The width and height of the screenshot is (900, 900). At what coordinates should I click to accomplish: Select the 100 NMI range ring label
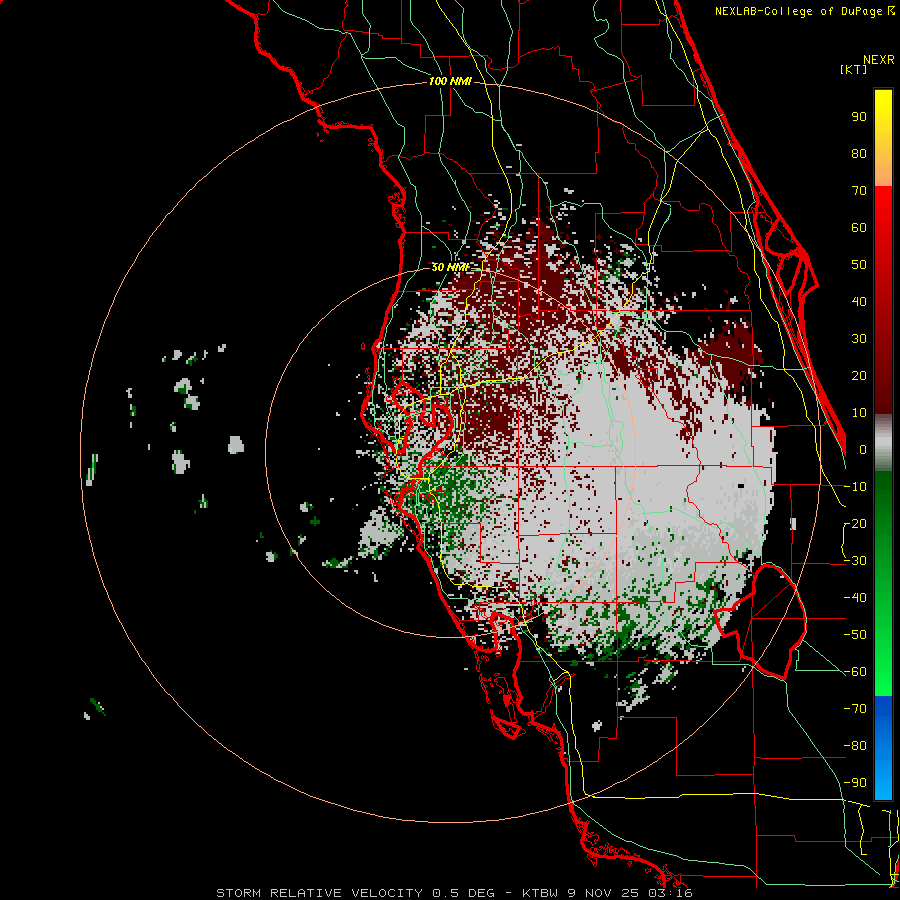coord(450,82)
